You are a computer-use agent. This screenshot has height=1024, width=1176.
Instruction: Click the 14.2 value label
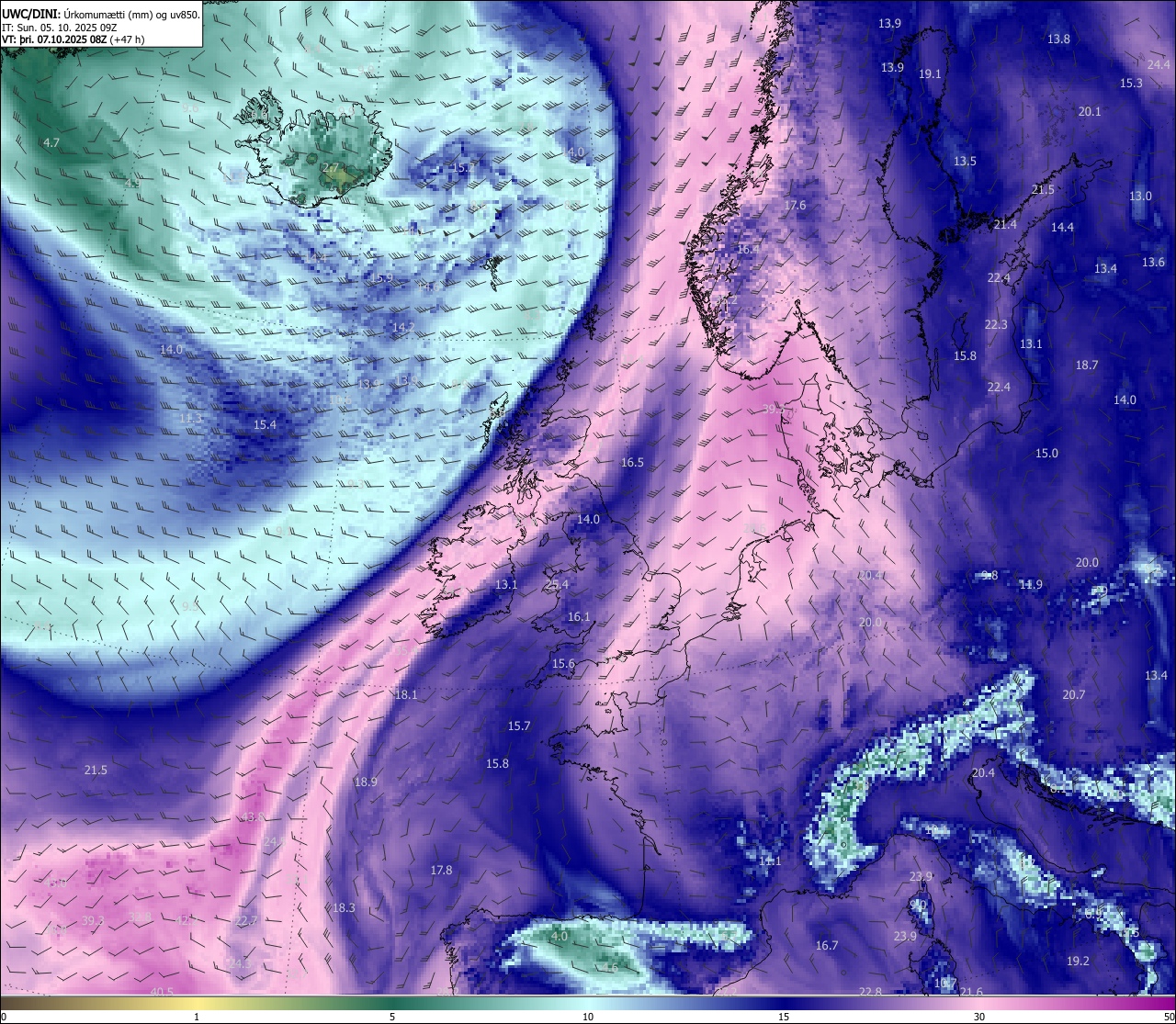pyautogui.click(x=403, y=328)
